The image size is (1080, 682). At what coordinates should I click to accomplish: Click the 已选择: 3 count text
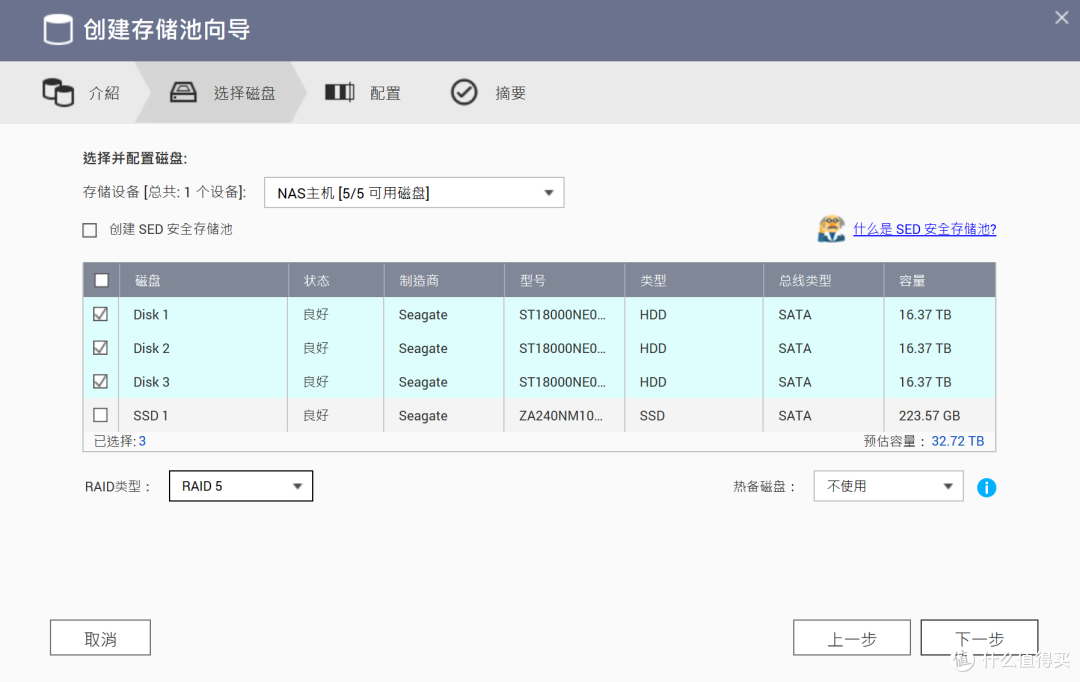tap(120, 441)
